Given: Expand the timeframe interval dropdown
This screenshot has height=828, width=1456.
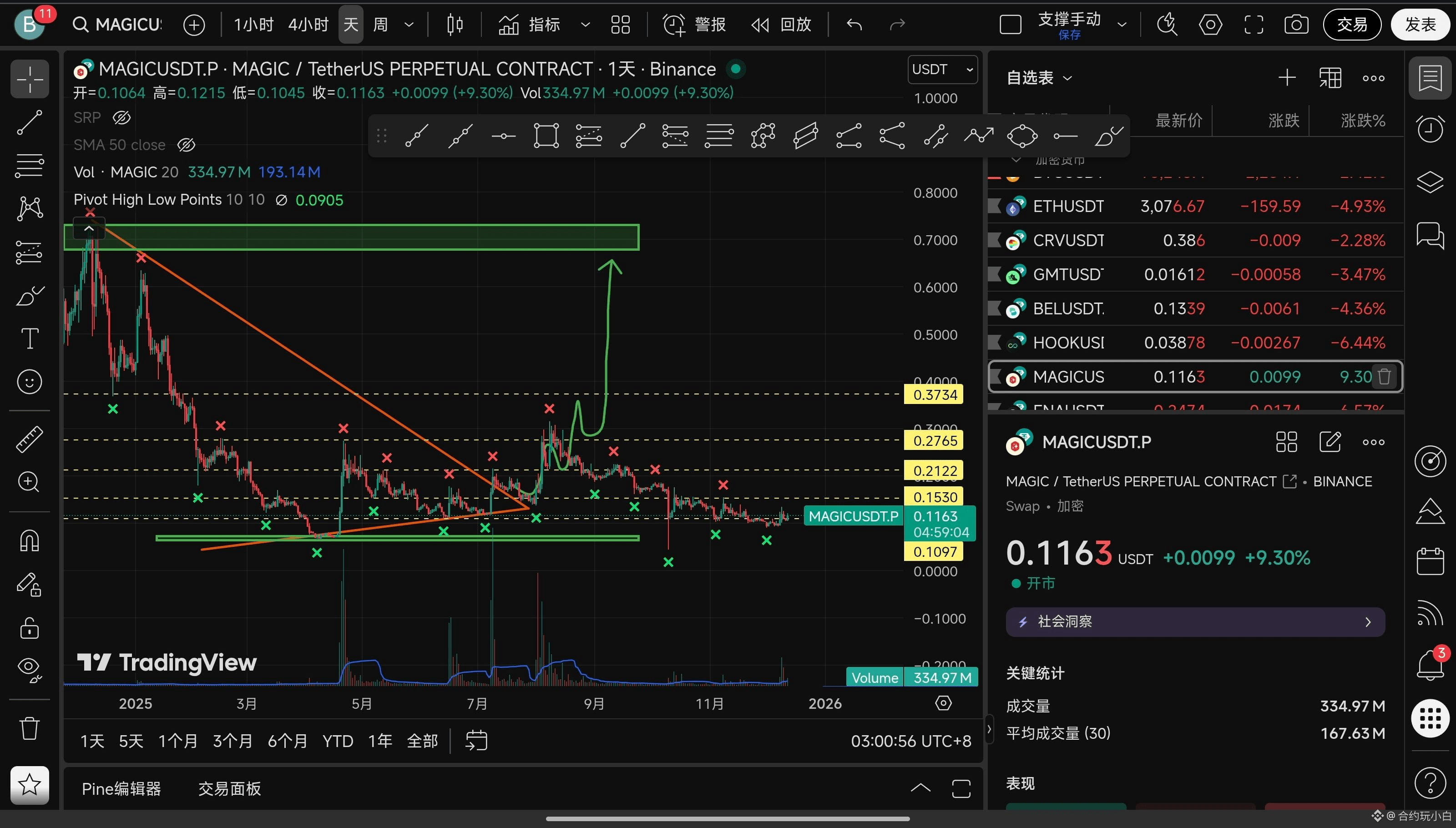Looking at the screenshot, I should 409,25.
